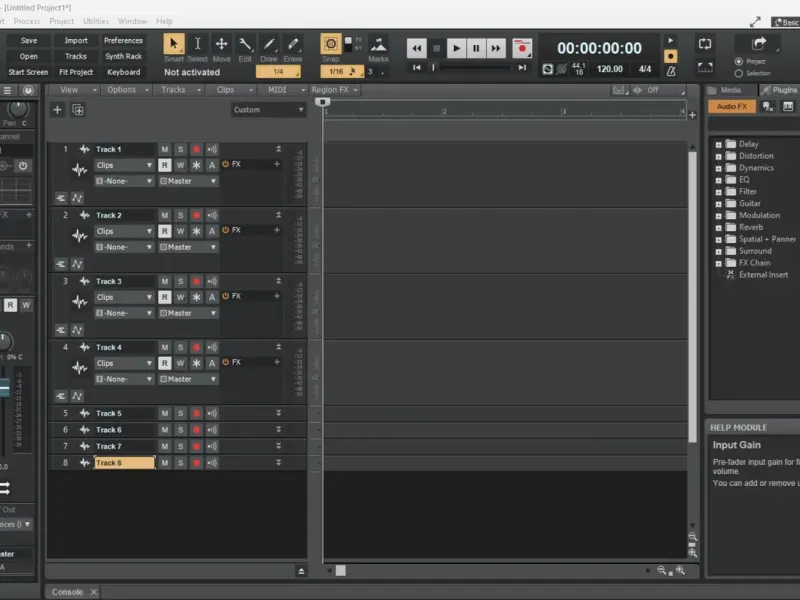This screenshot has height=600, width=800.
Task: Select the Draw pencil tool
Action: click(269, 44)
